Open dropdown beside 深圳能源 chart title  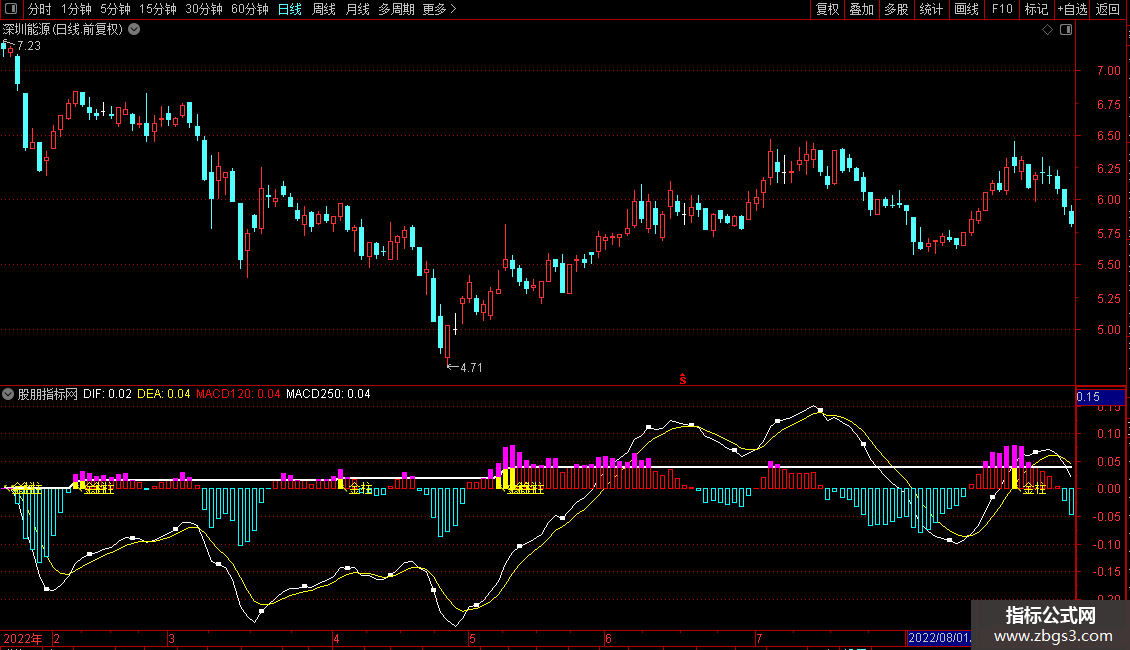coord(134,30)
